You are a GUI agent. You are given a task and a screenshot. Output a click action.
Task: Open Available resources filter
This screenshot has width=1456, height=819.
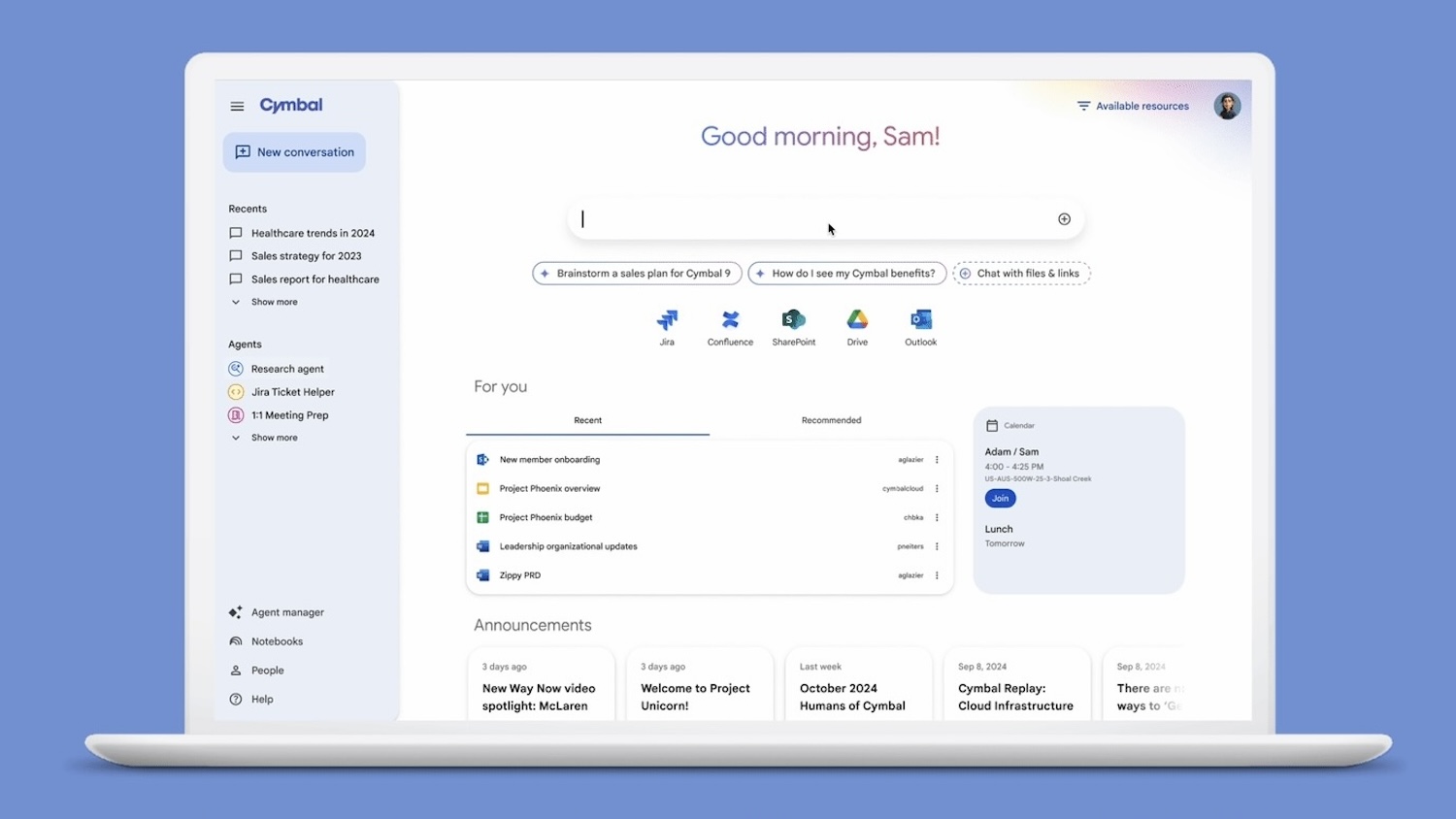[x=1133, y=106]
